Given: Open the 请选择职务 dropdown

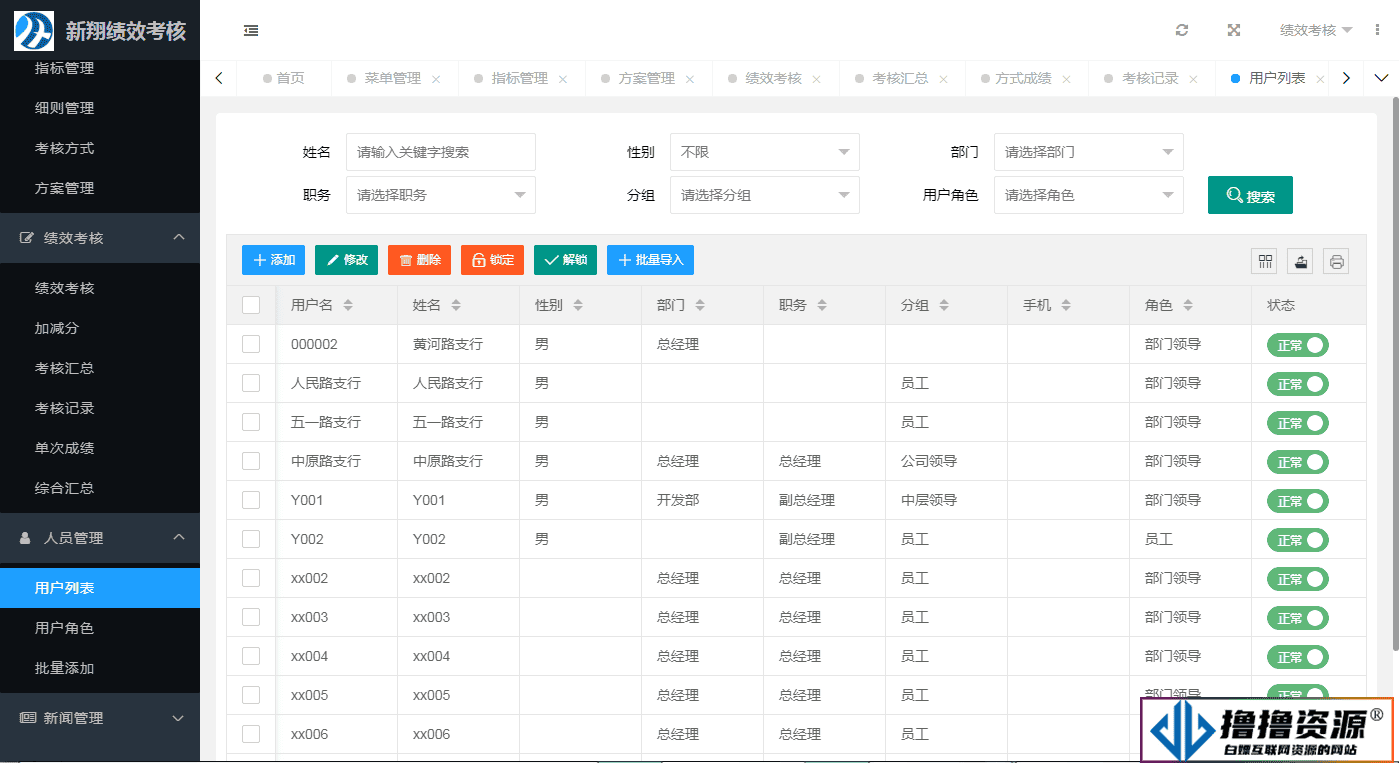Looking at the screenshot, I should point(441,195).
